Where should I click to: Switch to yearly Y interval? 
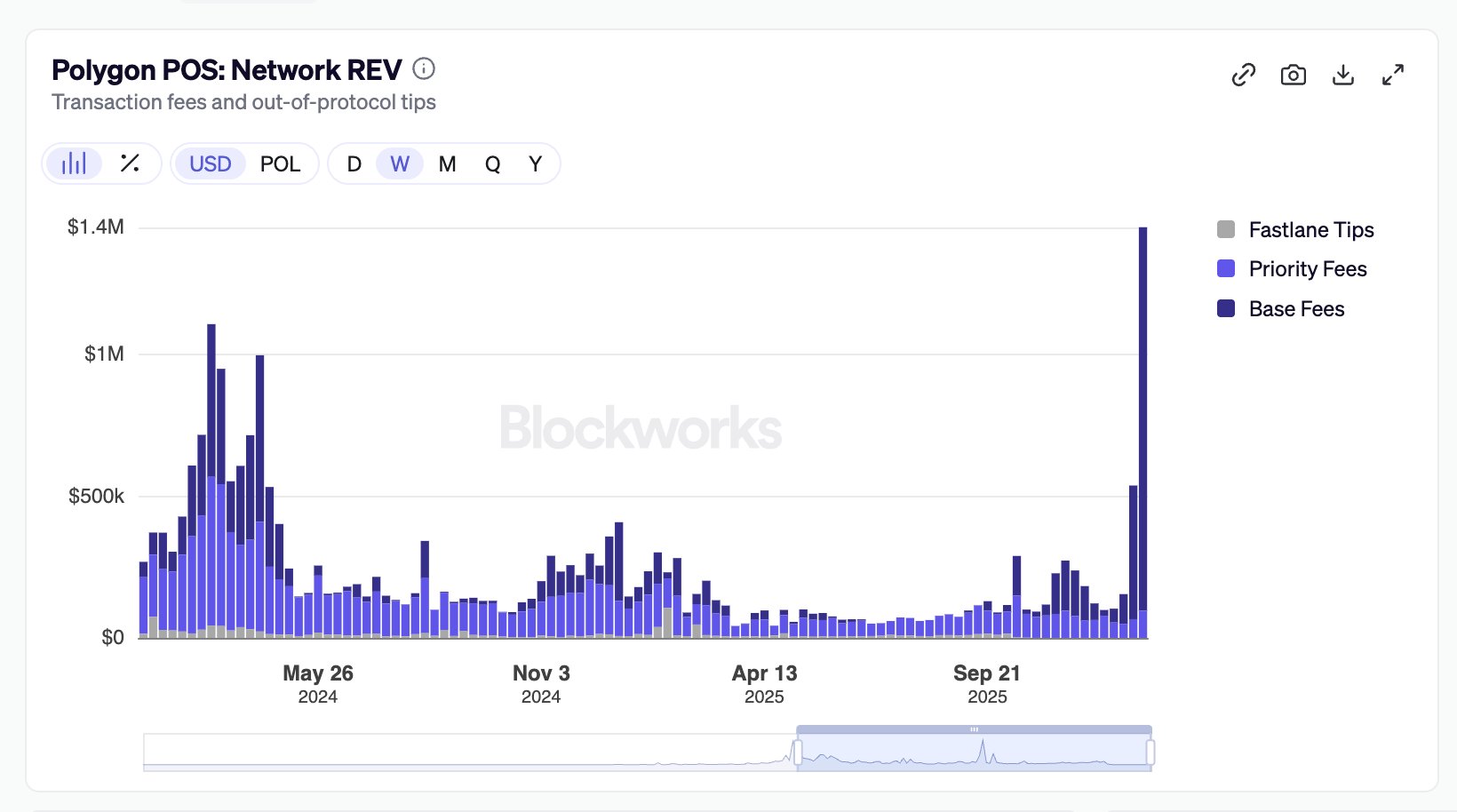[535, 164]
